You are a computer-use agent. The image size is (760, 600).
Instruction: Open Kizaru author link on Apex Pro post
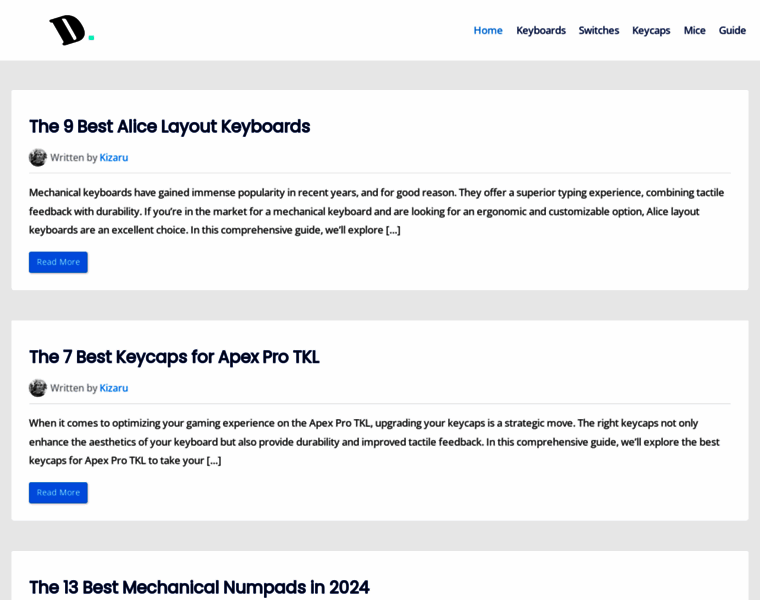[114, 388]
